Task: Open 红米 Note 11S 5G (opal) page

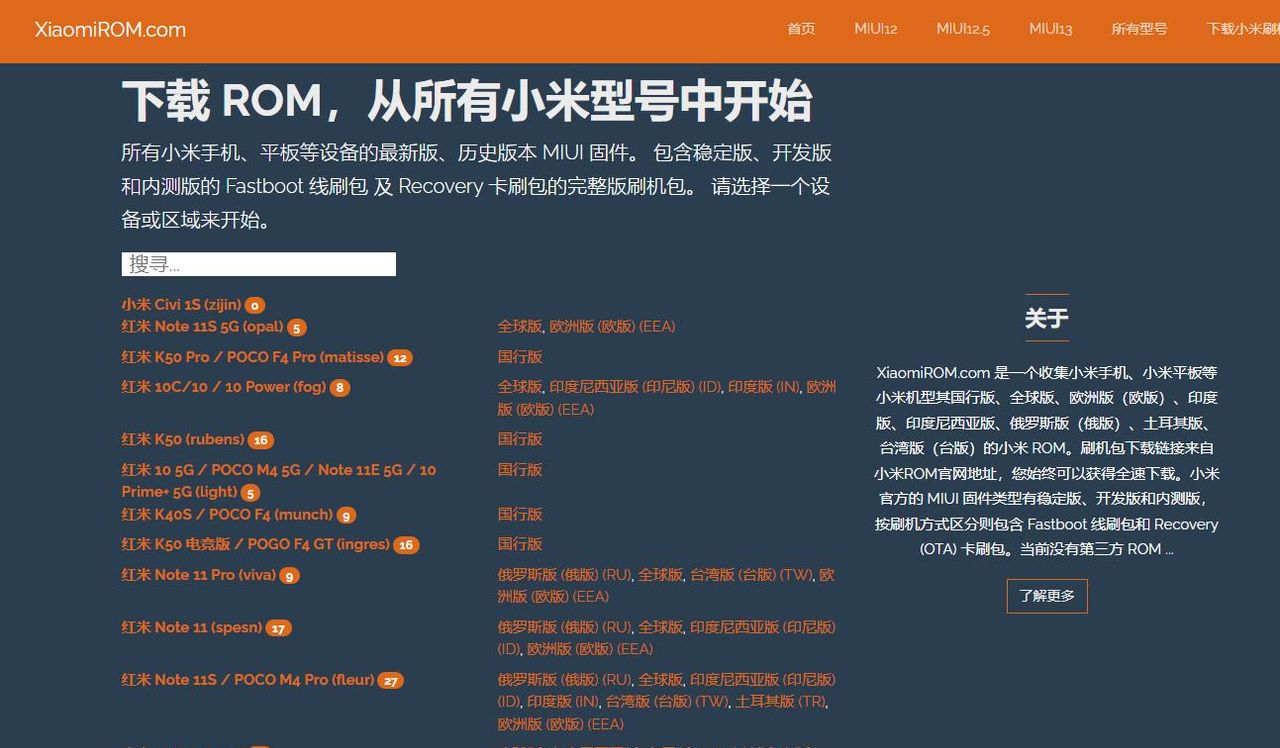Action: click(x=202, y=327)
